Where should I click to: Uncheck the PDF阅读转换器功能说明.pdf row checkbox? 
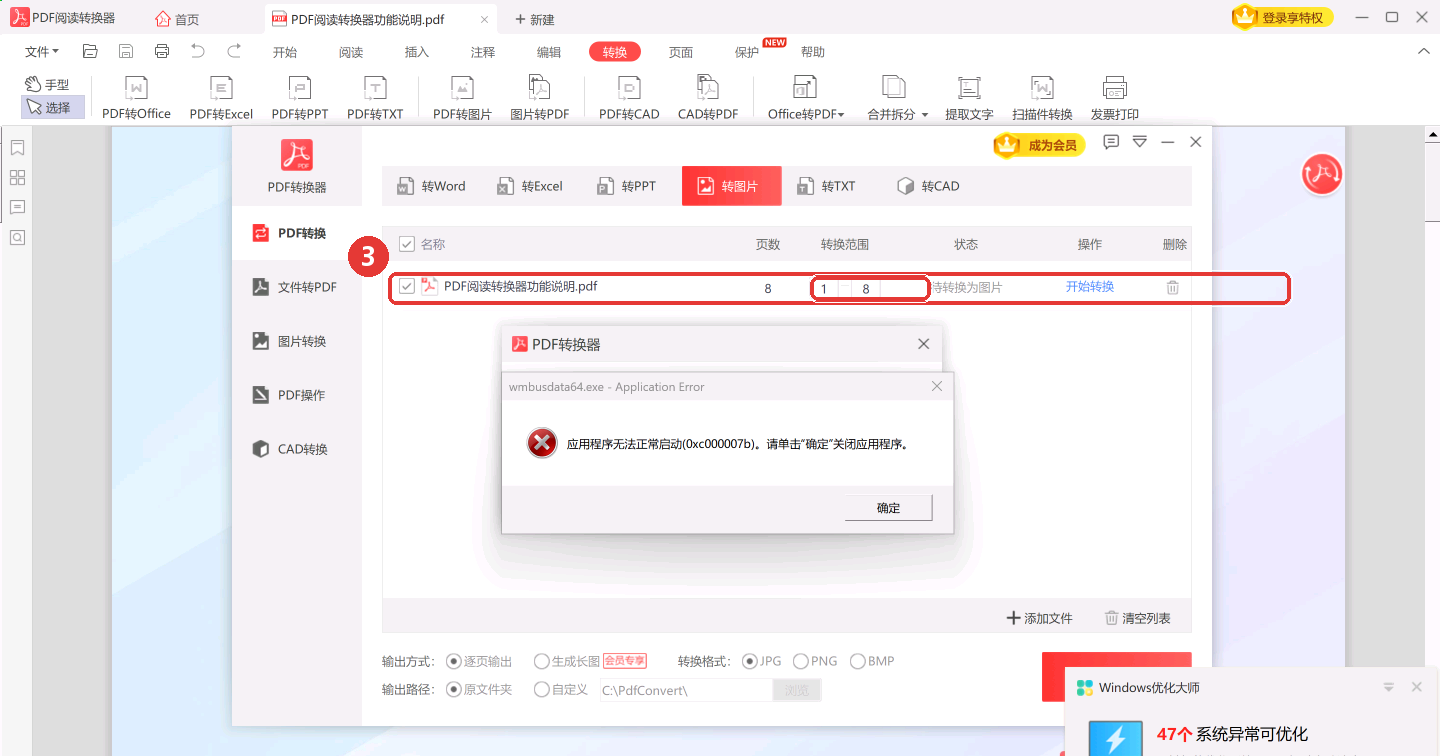coord(407,287)
